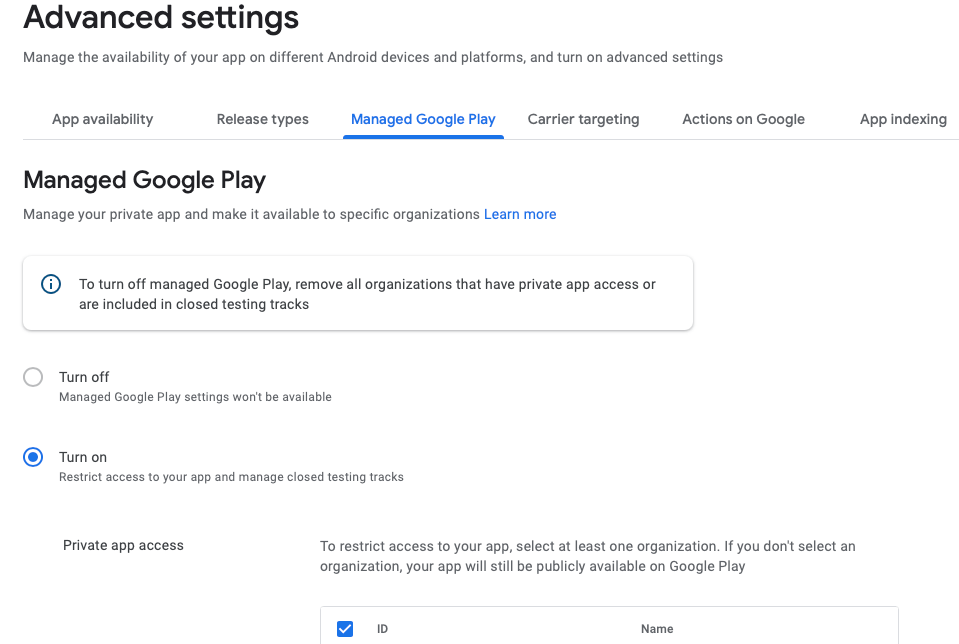Open the Learn more link
Viewport: 959px width, 644px height.
[x=520, y=214]
